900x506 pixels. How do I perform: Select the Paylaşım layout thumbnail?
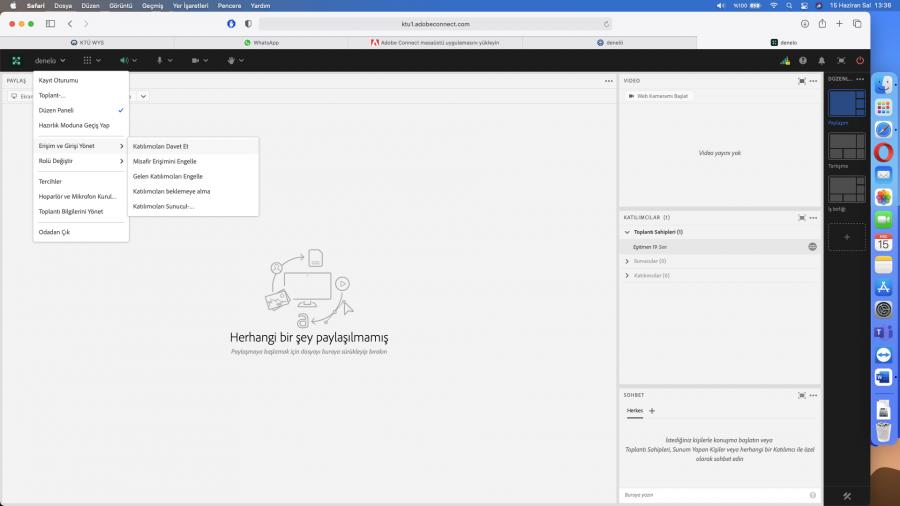pos(847,103)
